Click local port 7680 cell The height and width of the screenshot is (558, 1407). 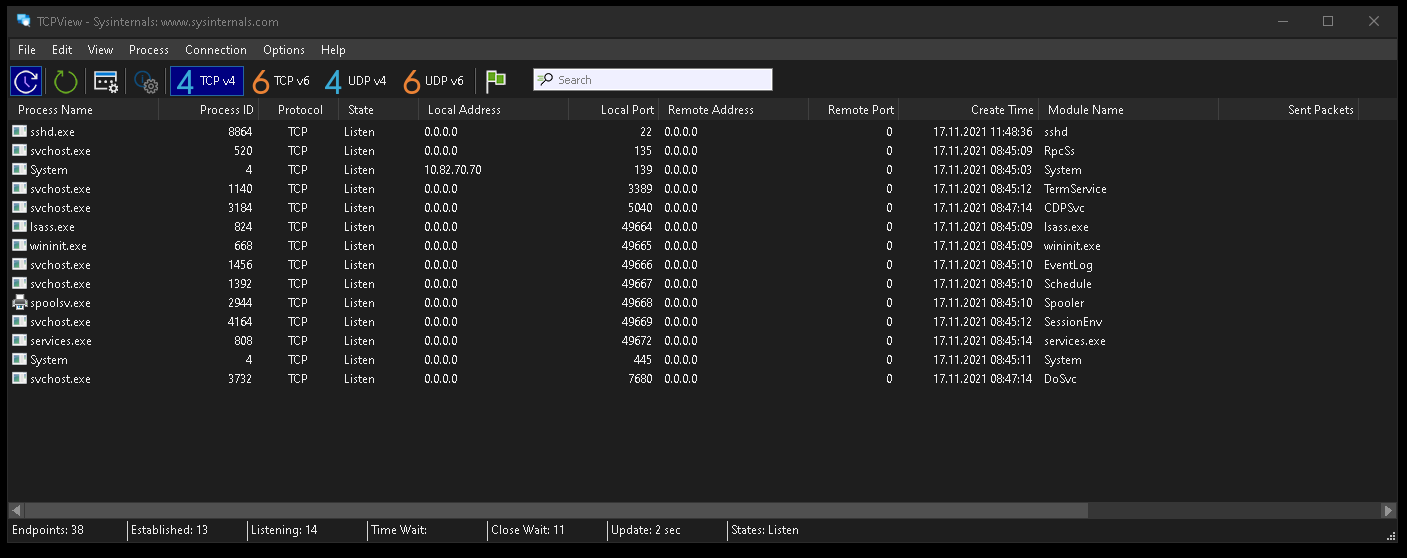640,379
